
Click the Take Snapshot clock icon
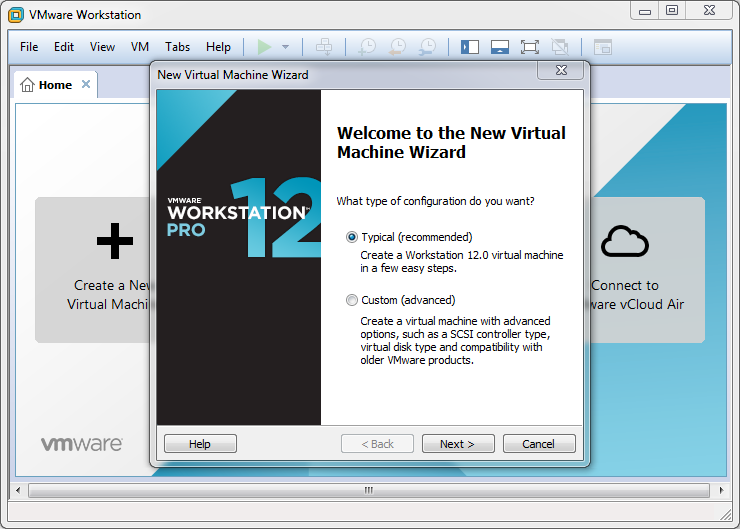[367, 47]
